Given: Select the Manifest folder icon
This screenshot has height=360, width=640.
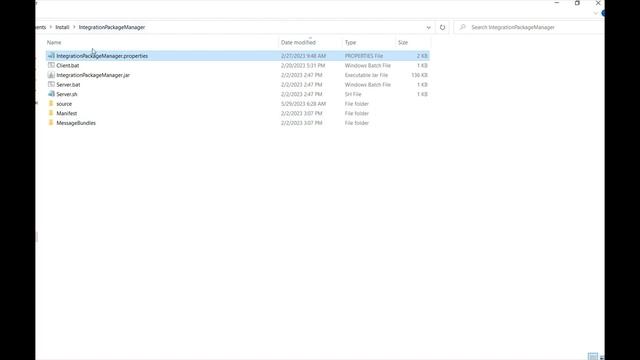Looking at the screenshot, I should (x=51, y=113).
